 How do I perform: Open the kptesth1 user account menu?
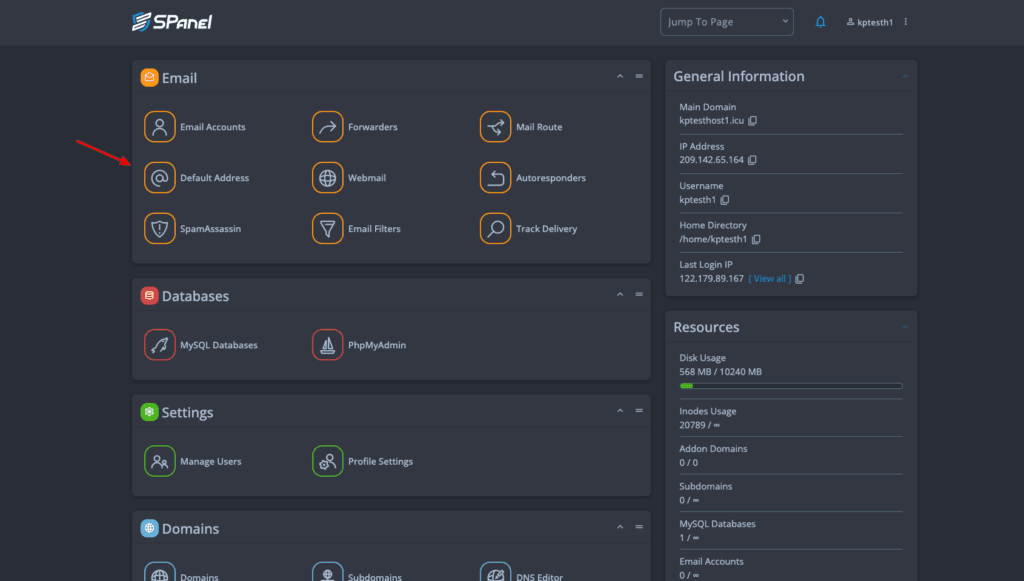(x=870, y=22)
